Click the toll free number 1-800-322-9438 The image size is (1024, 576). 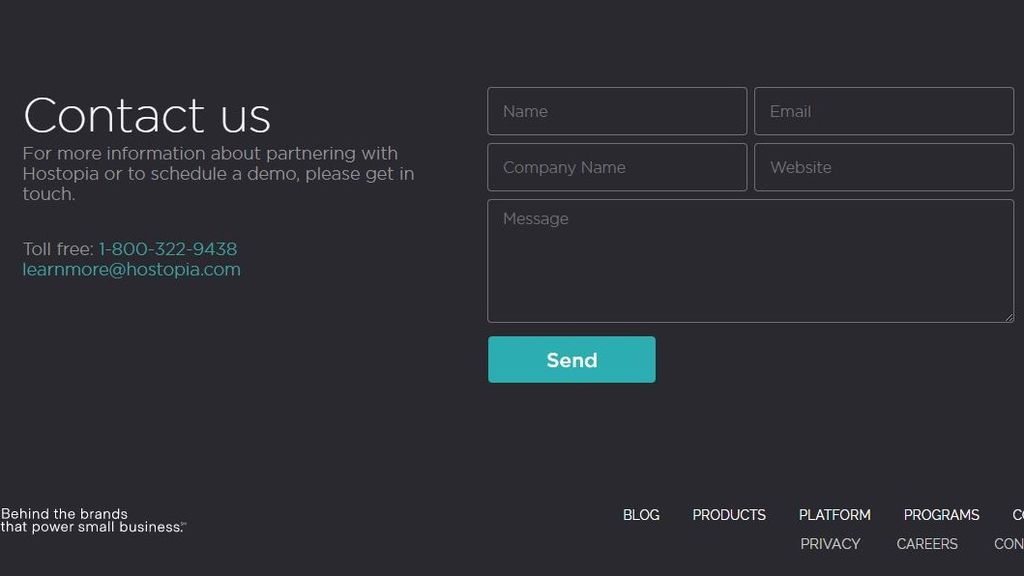[x=167, y=249]
